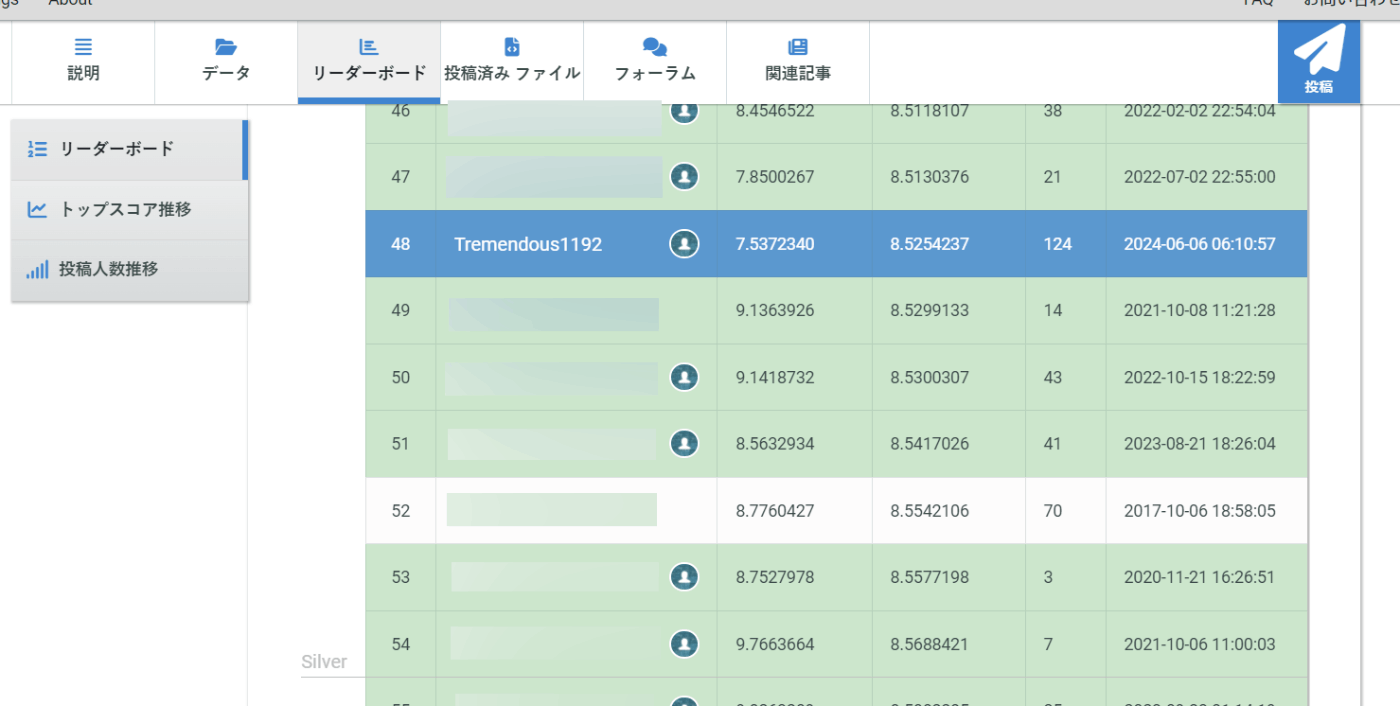Click the profile icon in rank 51 row

point(684,443)
